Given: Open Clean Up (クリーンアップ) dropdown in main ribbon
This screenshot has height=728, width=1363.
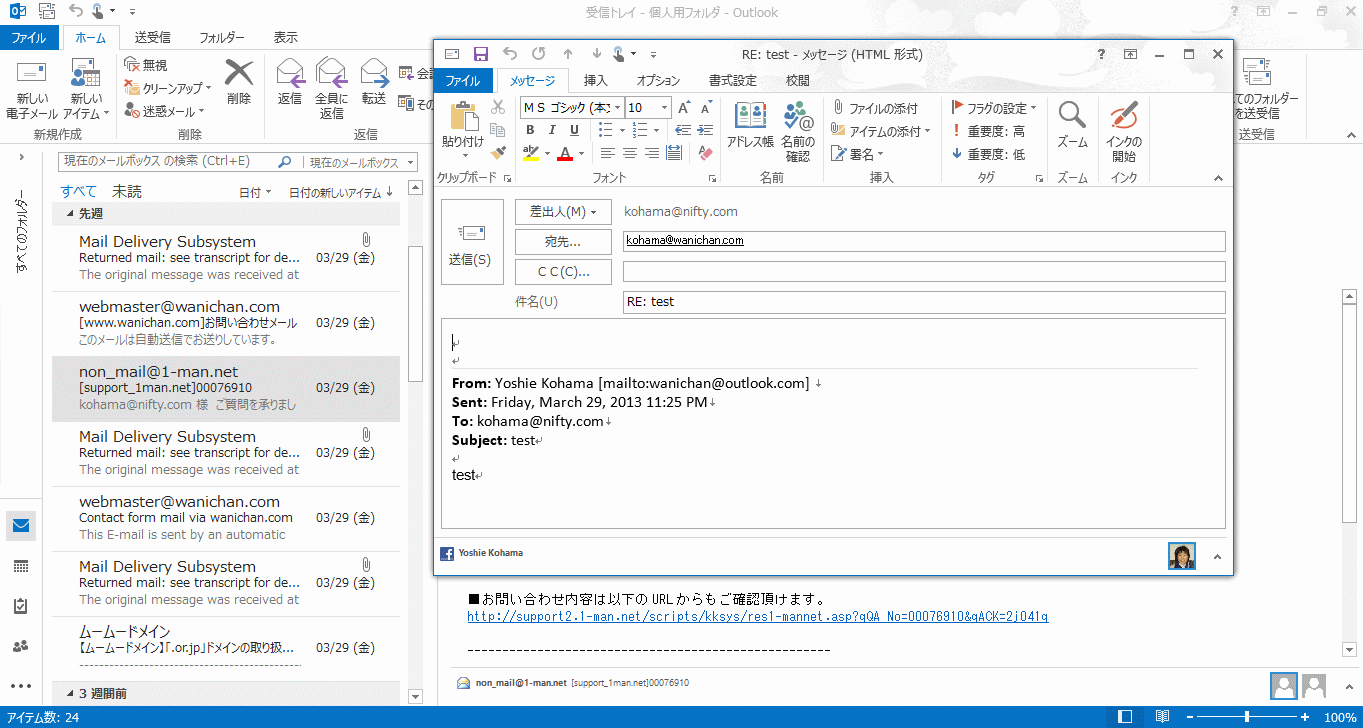Looking at the screenshot, I should point(168,88).
